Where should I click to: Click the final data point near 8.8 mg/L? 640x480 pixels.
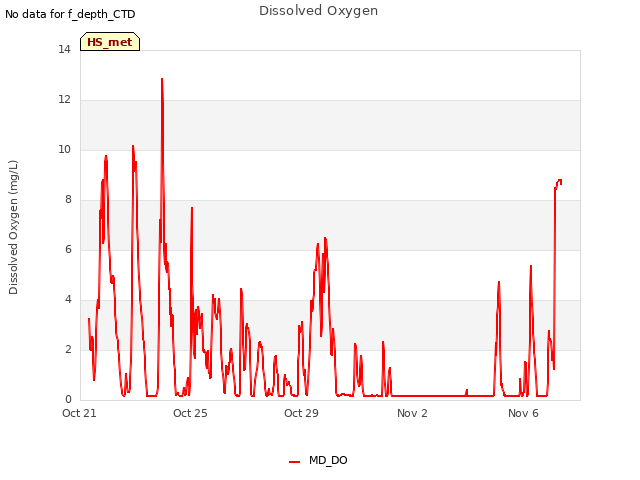[x=561, y=182]
